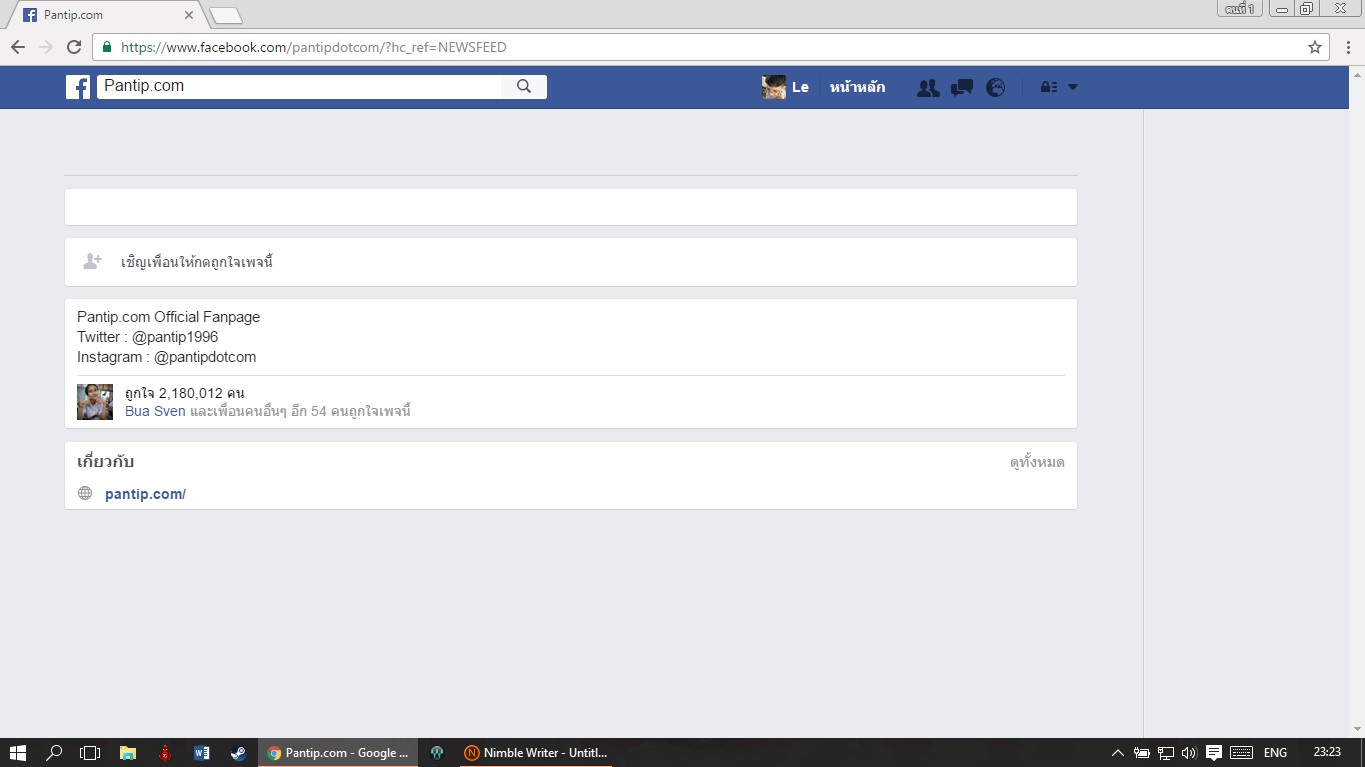Click the 23:23 taskbar clock

pos(1327,752)
